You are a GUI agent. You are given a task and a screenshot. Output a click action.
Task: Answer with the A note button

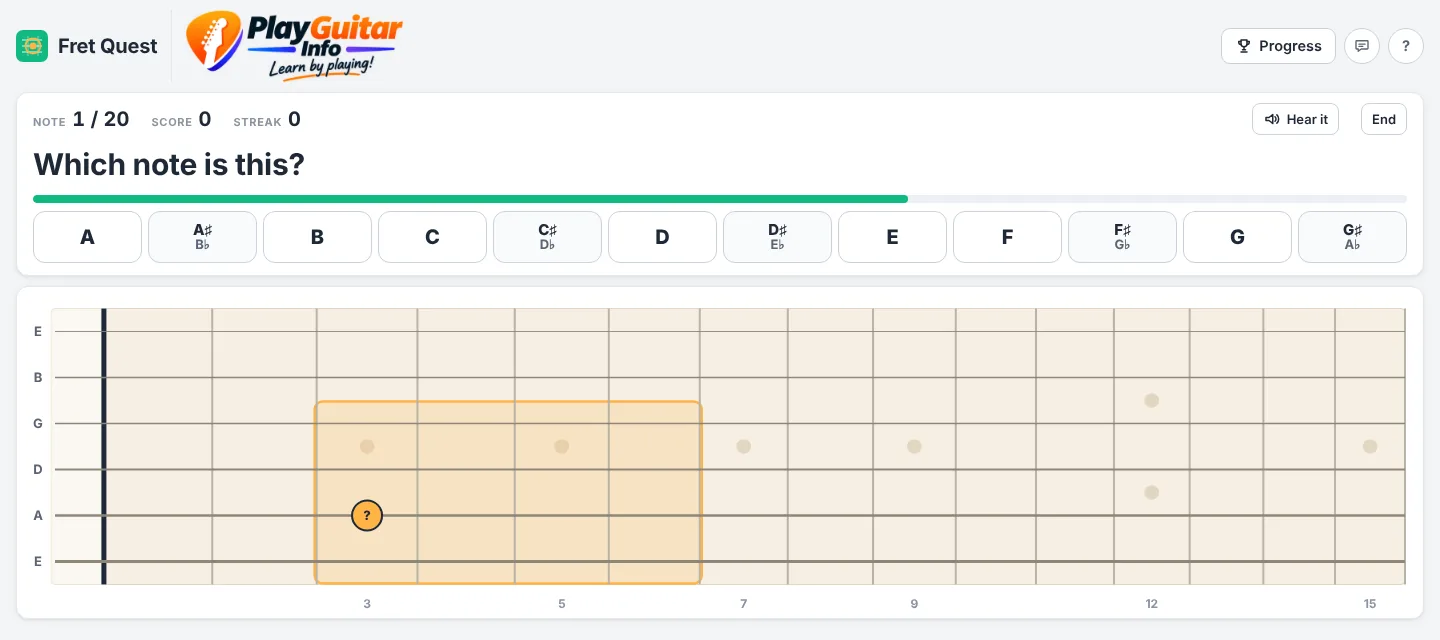coord(88,237)
